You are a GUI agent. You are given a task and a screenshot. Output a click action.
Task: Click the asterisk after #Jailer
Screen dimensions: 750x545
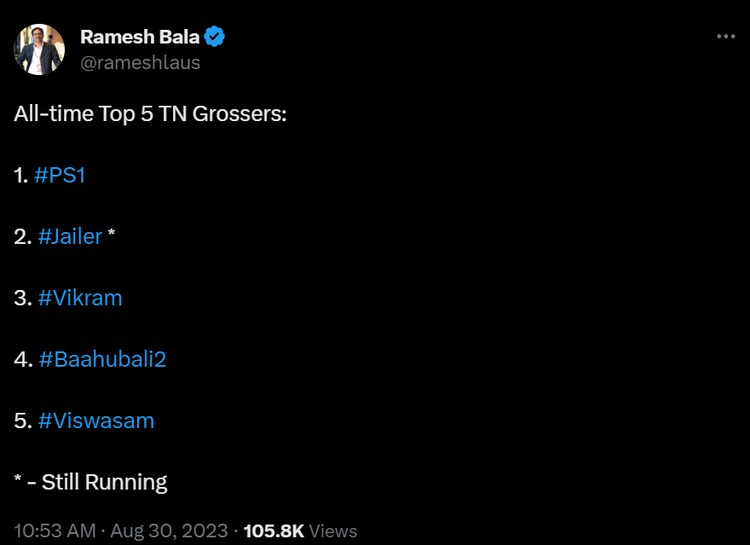tap(112, 235)
